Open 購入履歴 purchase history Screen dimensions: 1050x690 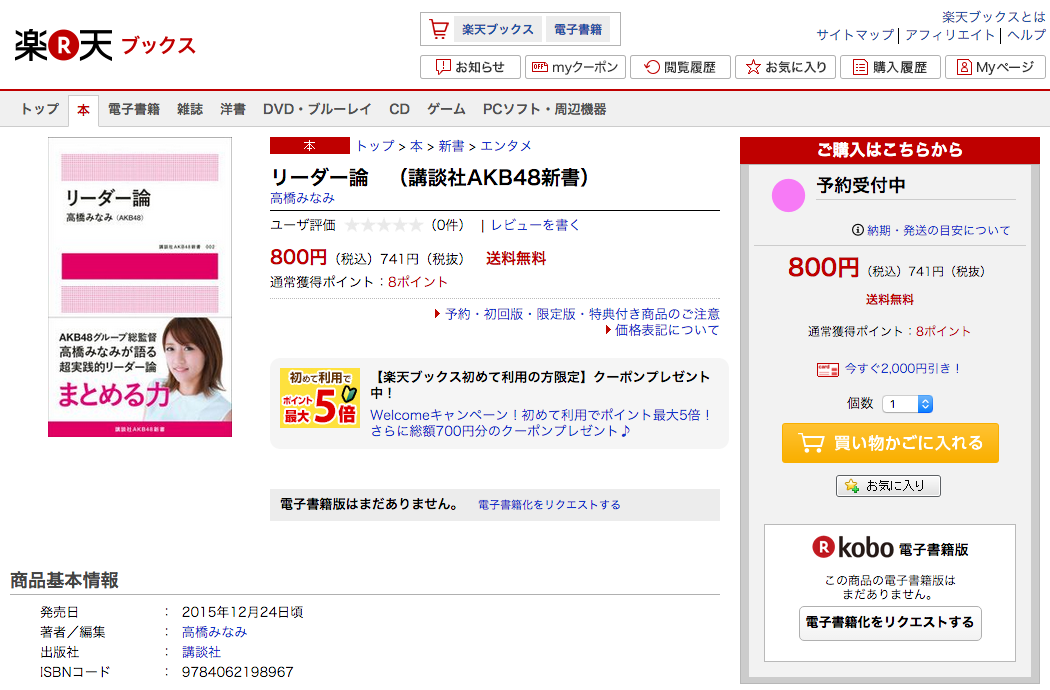891,67
